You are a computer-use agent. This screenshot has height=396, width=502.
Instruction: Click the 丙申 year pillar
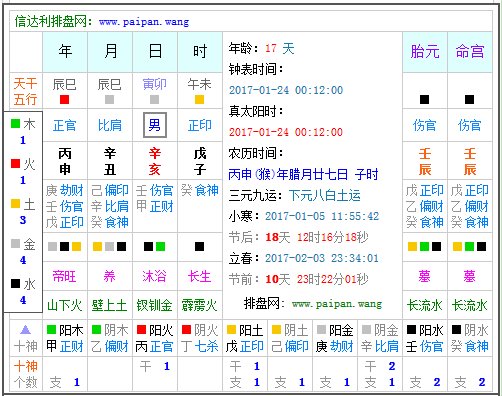point(65,161)
